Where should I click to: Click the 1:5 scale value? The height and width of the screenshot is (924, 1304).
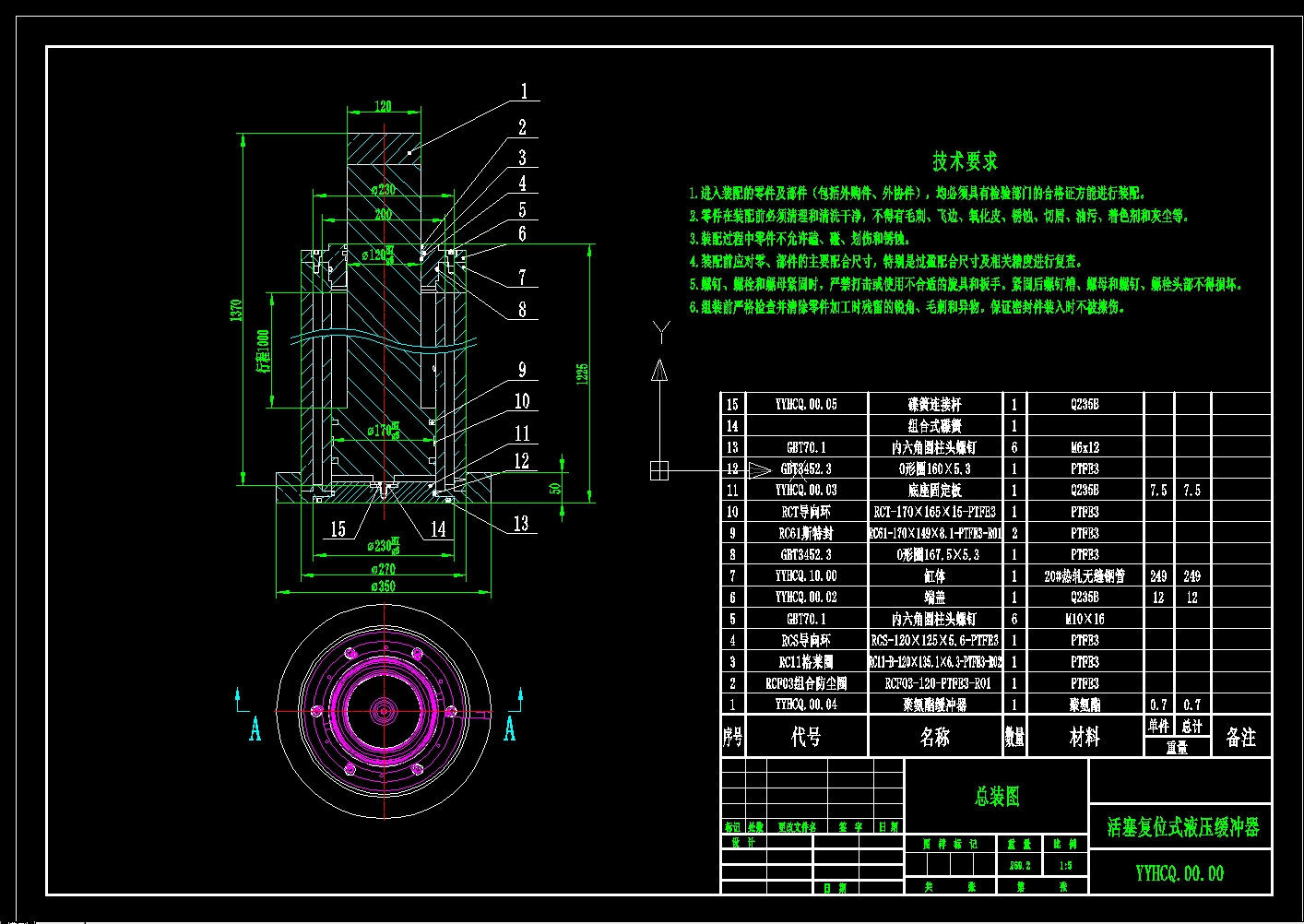coord(1065,866)
